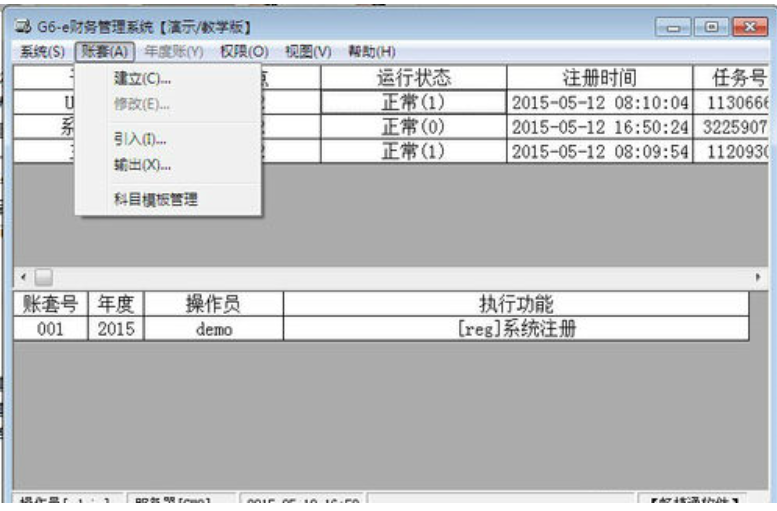Image resolution: width=777 pixels, height=511 pixels.
Task: Click the 账套号 column header
Action: 51,304
